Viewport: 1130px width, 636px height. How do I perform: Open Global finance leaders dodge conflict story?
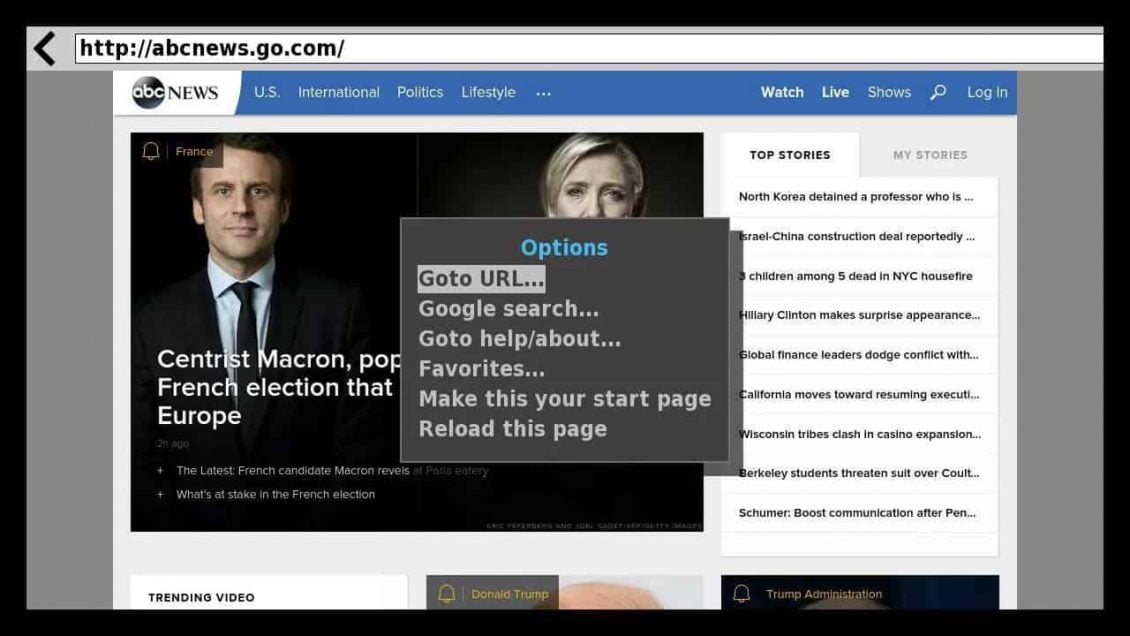coord(858,354)
